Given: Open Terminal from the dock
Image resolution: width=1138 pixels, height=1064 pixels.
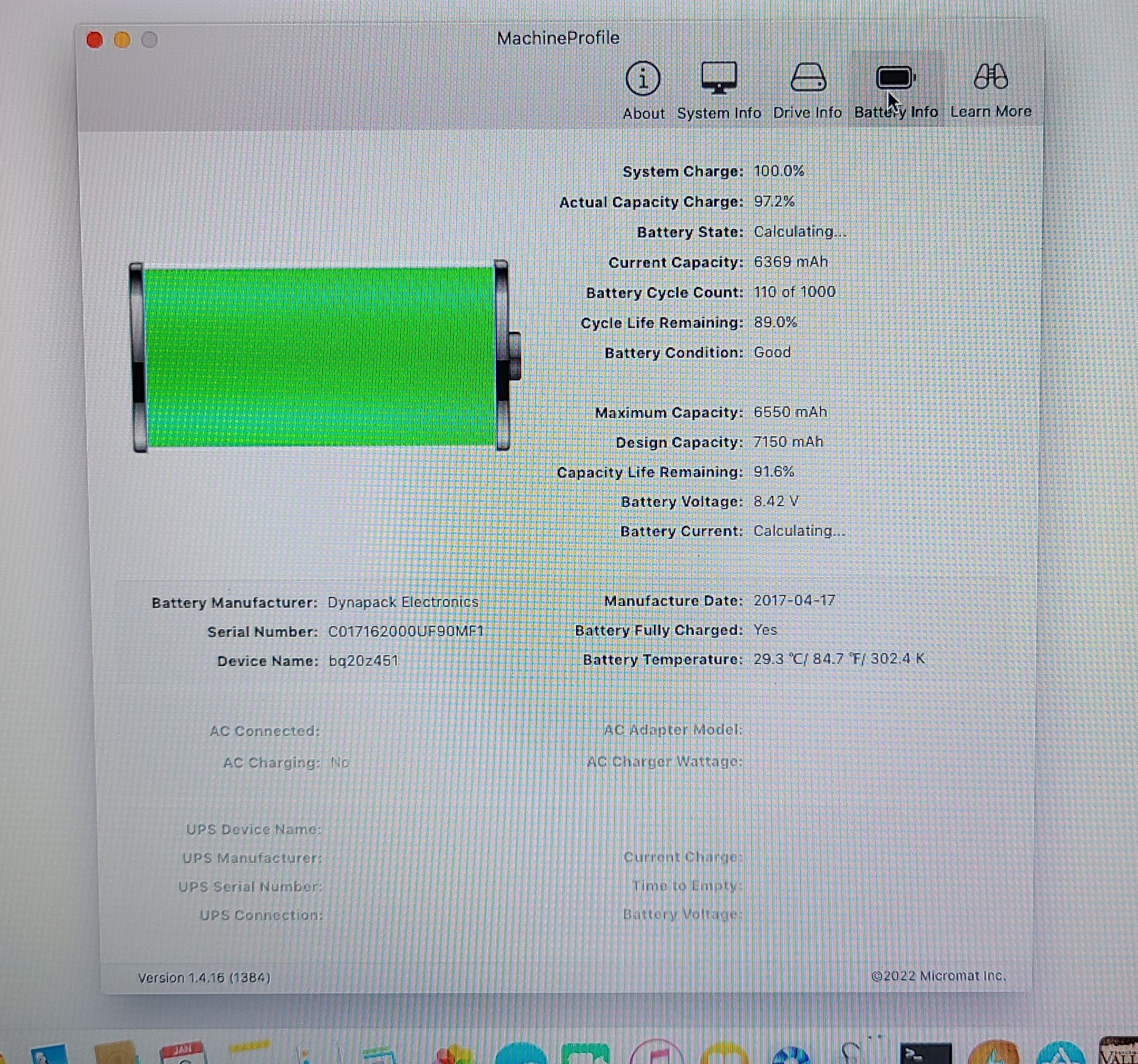Looking at the screenshot, I should [926, 1055].
